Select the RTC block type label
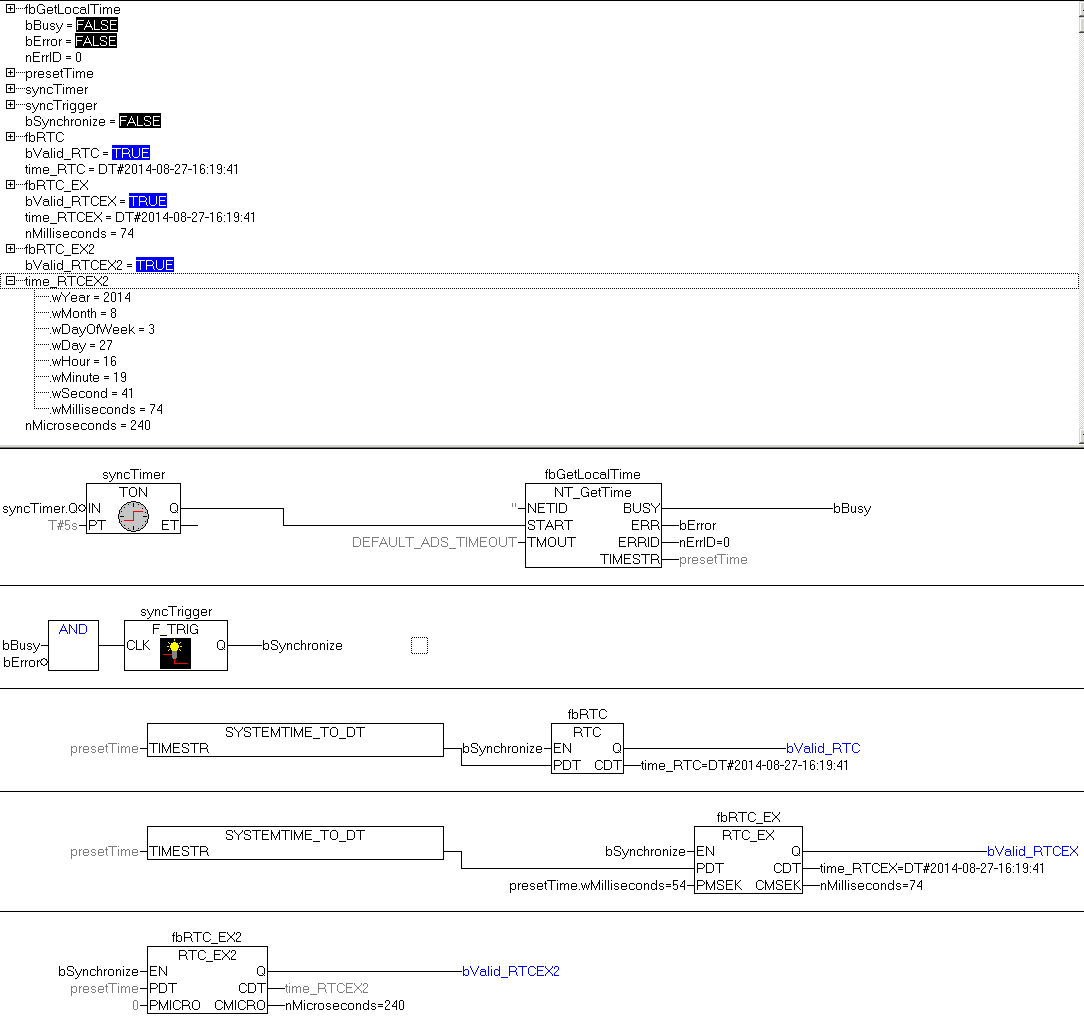This screenshot has height=1021, width=1084. 587,732
